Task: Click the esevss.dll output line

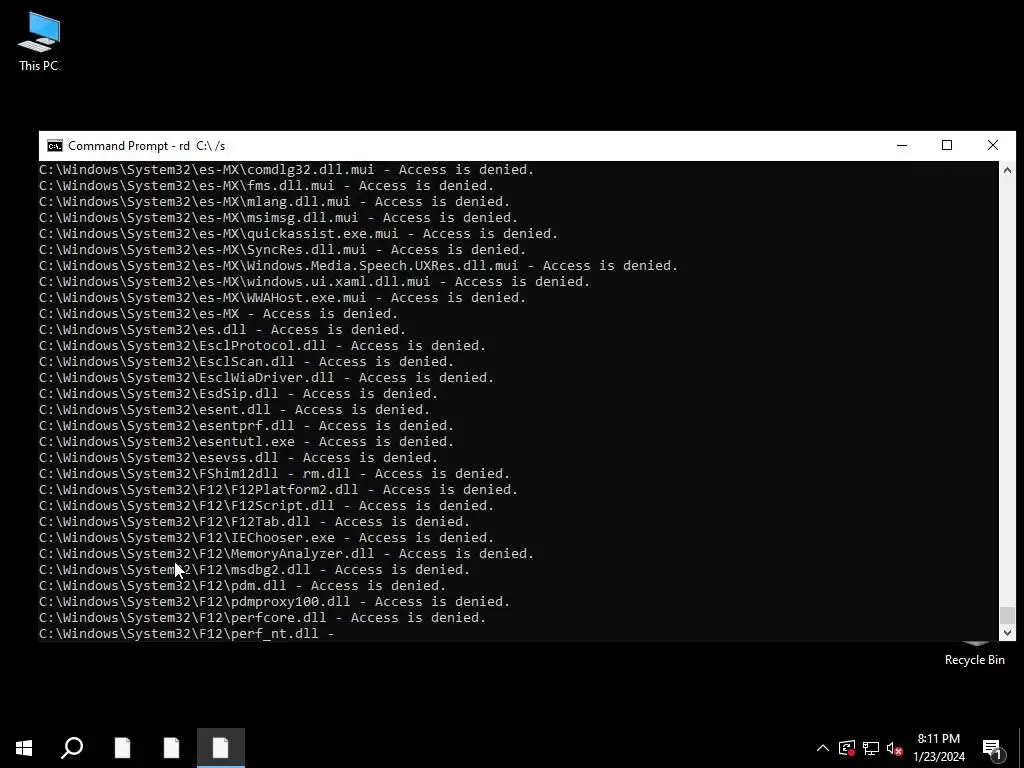Action: 238,458
